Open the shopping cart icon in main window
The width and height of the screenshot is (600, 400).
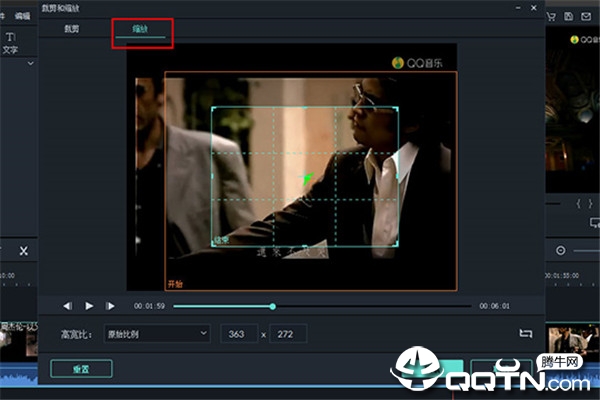551,16
